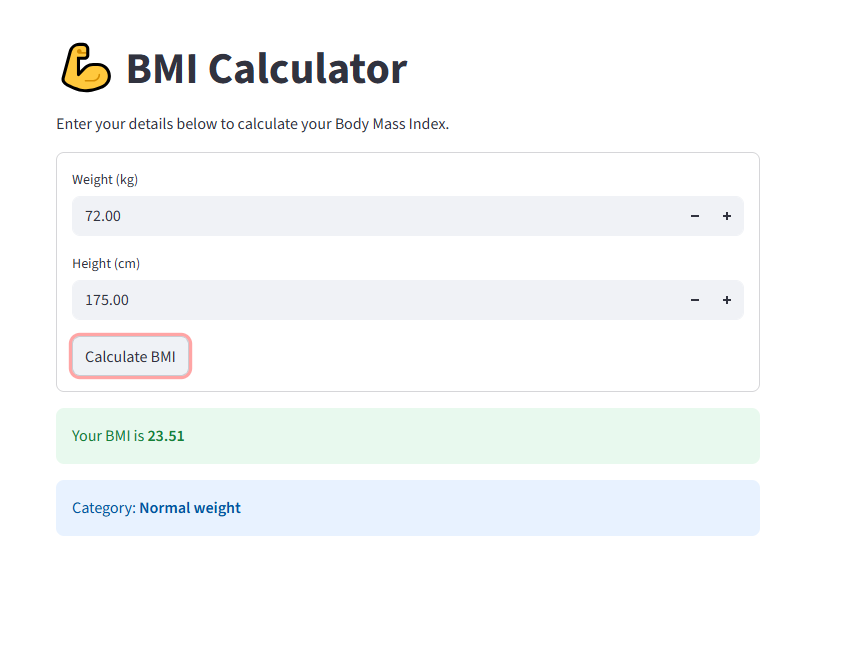Click the flexed bicep icon
The image size is (852, 648).
[86, 66]
